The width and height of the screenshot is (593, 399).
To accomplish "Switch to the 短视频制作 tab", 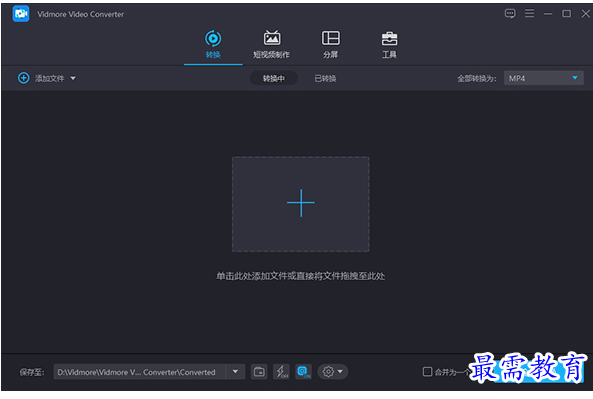I will click(272, 45).
